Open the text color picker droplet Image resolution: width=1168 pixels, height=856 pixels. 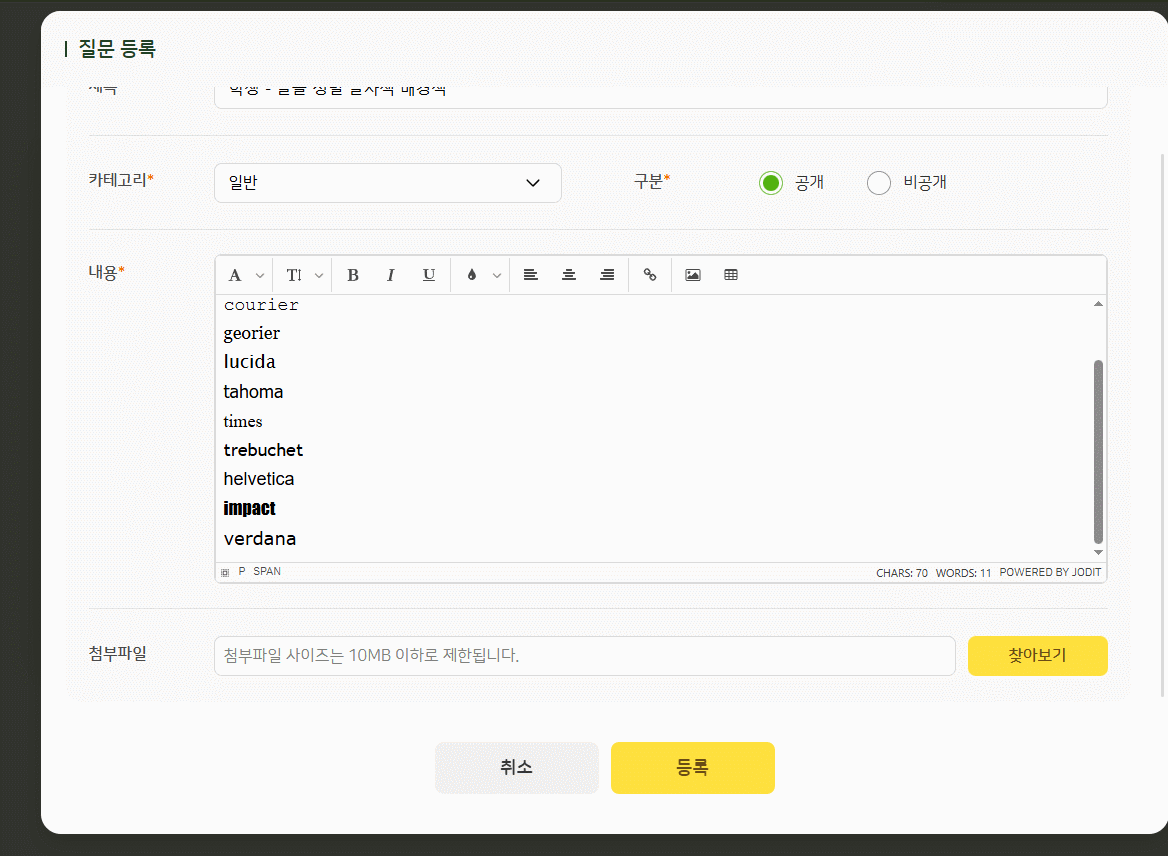(x=472, y=275)
